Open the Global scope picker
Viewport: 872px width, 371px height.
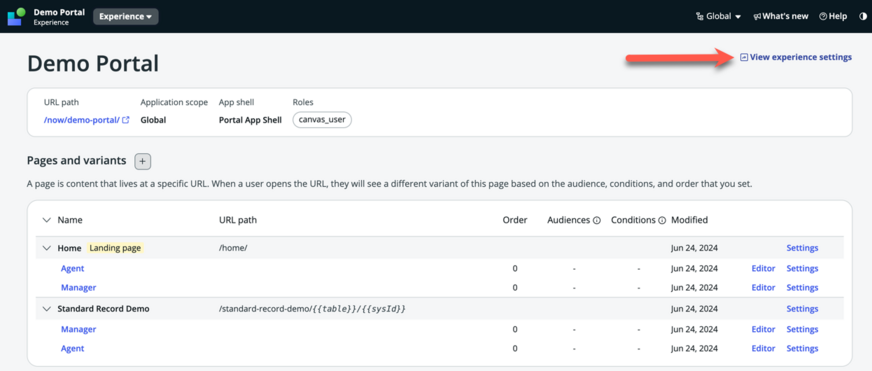click(x=719, y=17)
